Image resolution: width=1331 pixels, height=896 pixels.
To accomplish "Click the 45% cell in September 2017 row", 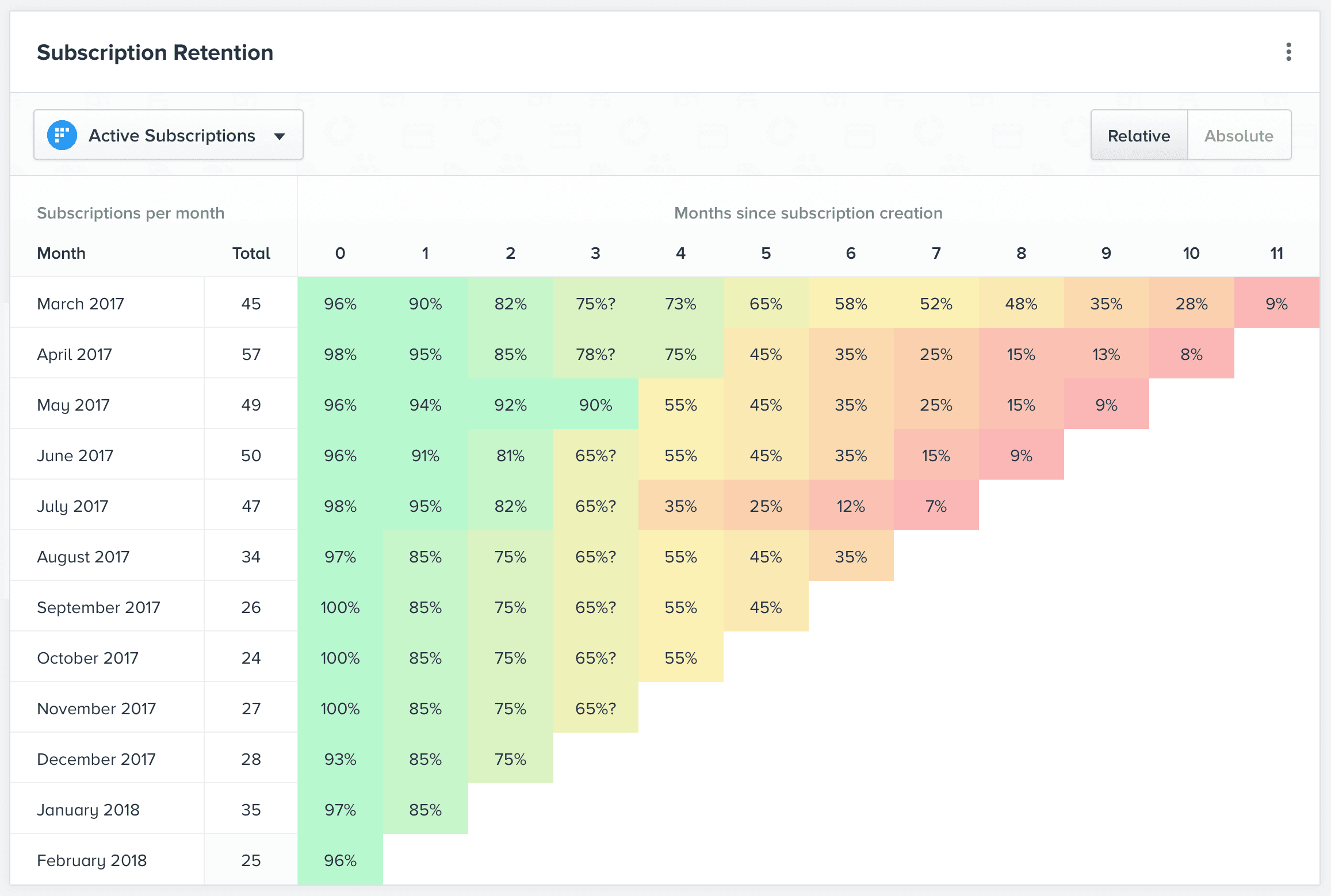I will tap(766, 606).
